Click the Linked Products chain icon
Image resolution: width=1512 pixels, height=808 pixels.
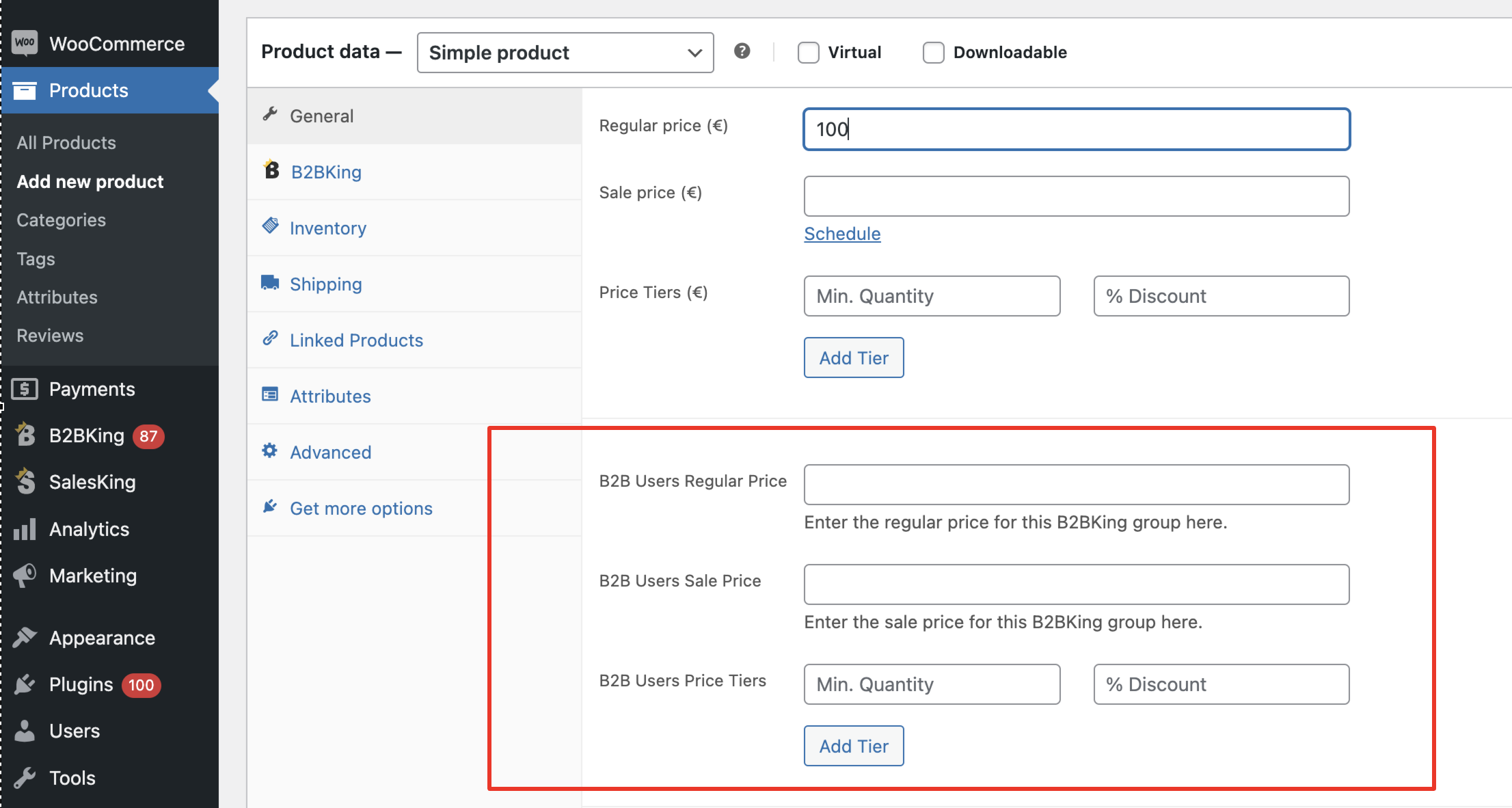coord(270,338)
